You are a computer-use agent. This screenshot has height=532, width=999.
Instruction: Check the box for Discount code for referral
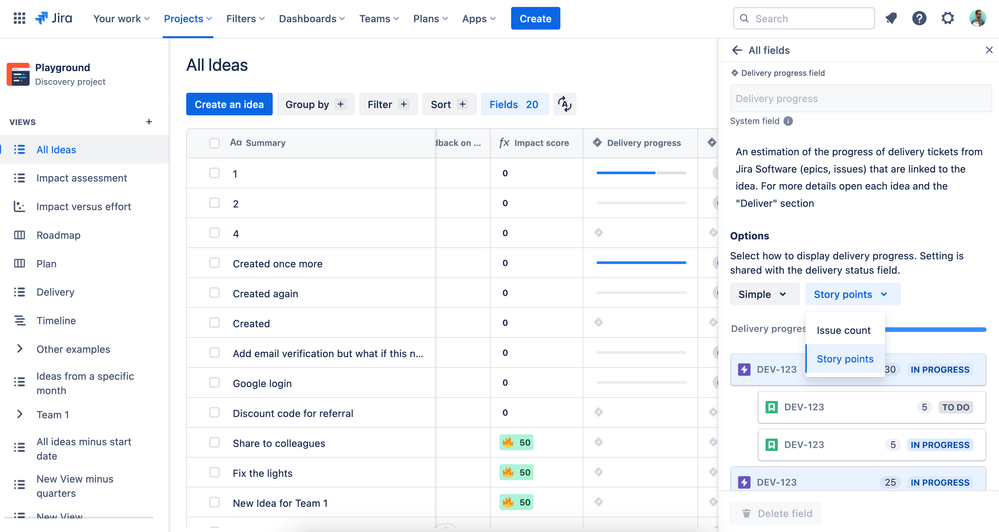[214, 413]
